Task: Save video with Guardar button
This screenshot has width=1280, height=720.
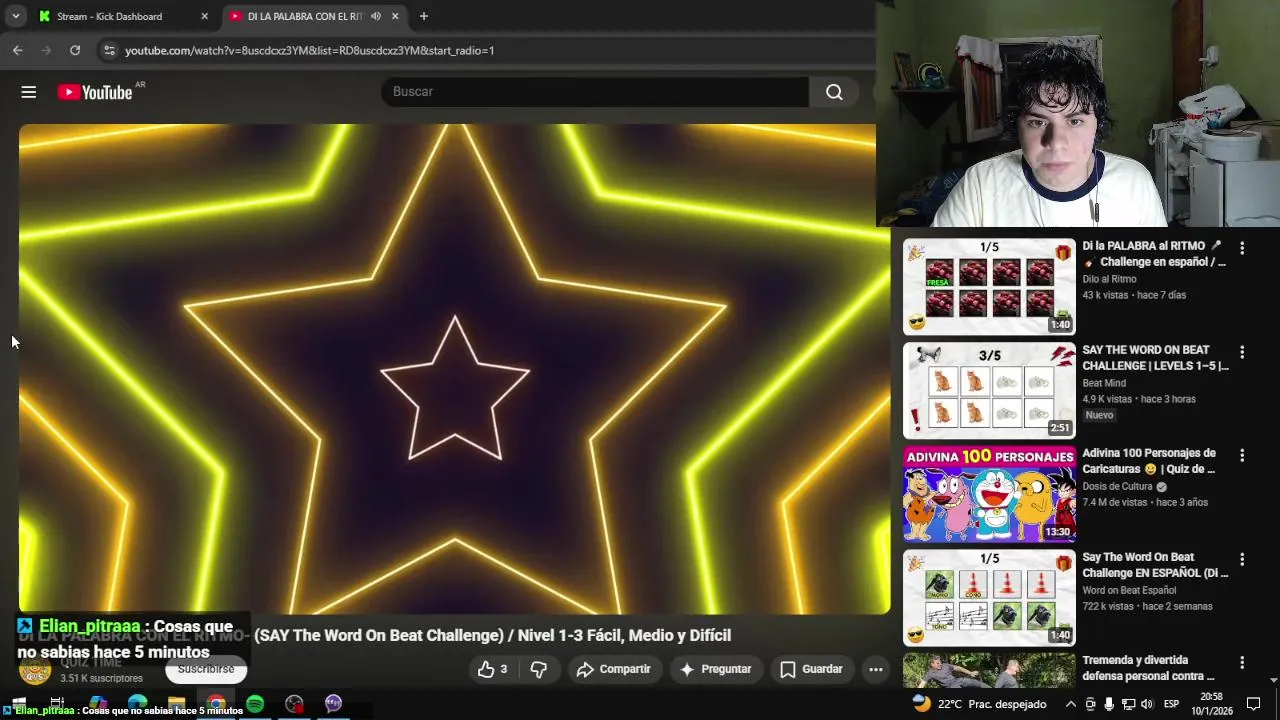Action: (x=811, y=669)
